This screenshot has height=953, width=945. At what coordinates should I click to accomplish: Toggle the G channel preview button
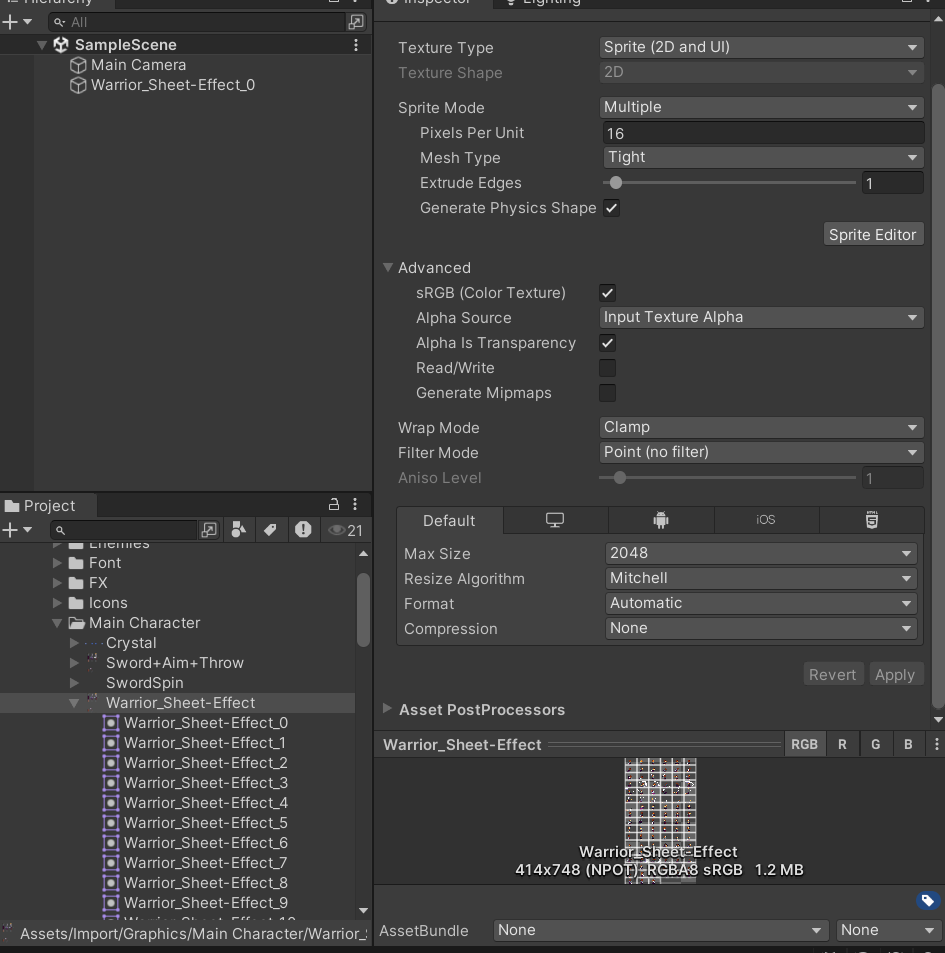876,745
